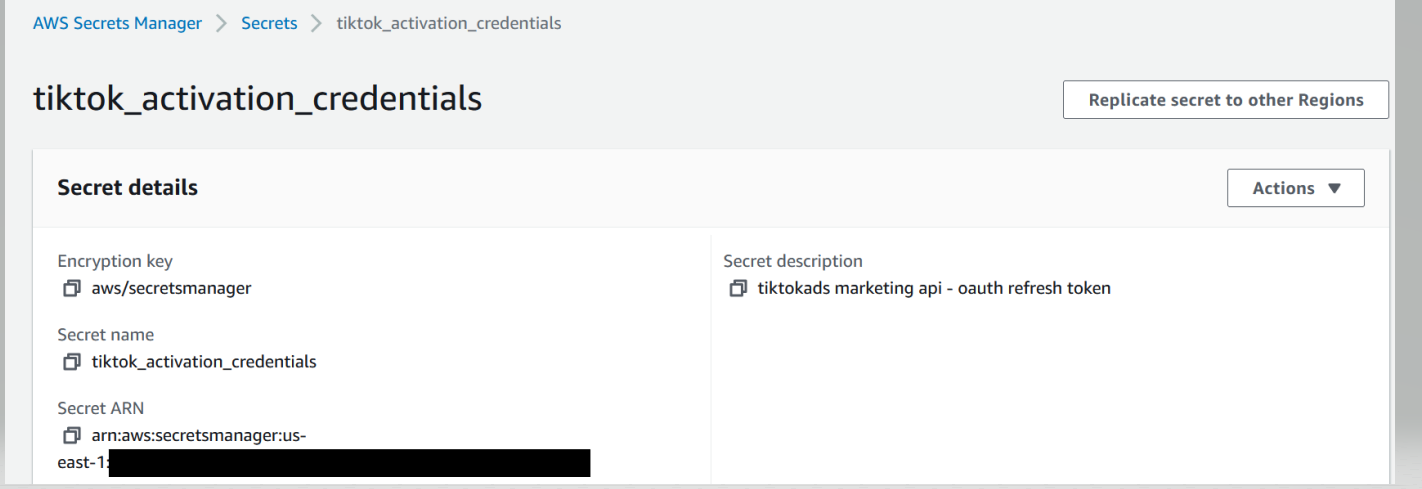Click the Encryption key label
This screenshot has height=489, width=1422.
[115, 261]
